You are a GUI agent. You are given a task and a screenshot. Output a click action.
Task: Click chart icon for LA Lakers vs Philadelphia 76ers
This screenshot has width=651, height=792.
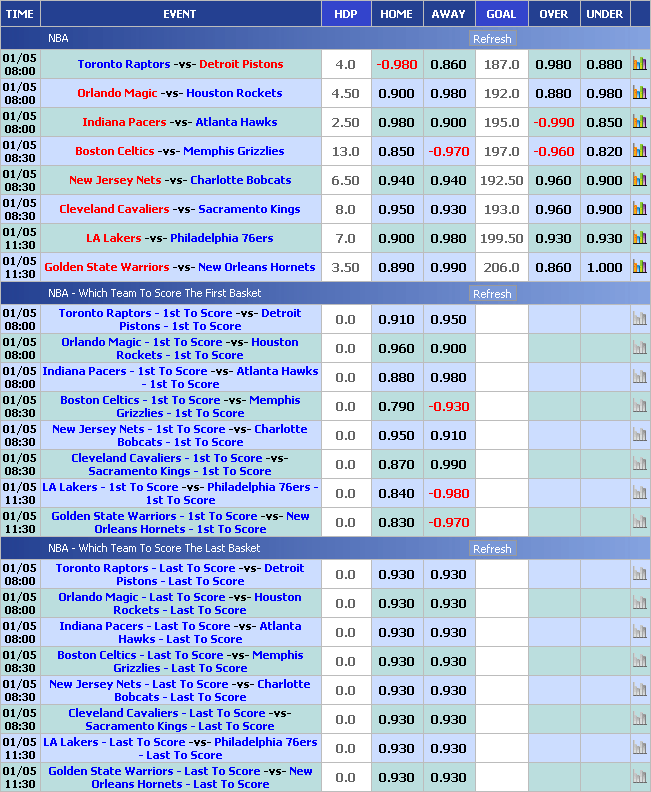click(x=639, y=238)
